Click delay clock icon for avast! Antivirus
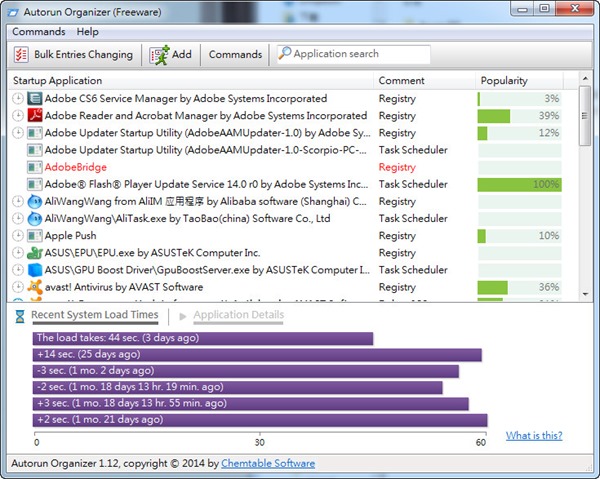The width and height of the screenshot is (600, 479). coord(18,287)
